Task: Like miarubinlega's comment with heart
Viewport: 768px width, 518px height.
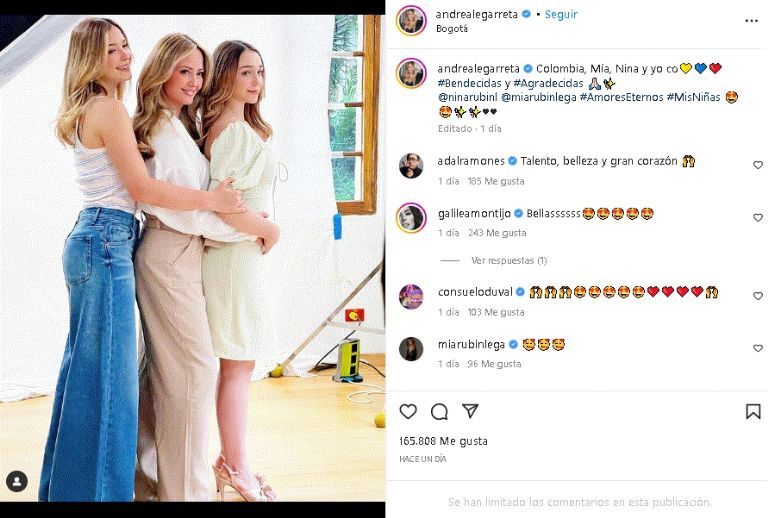Action: point(757,348)
